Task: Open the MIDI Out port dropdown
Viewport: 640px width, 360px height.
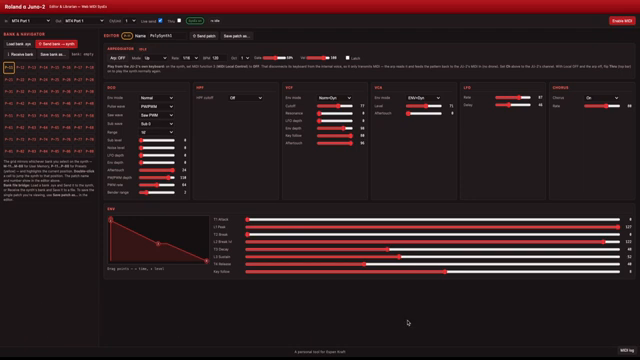Action: (84, 21)
